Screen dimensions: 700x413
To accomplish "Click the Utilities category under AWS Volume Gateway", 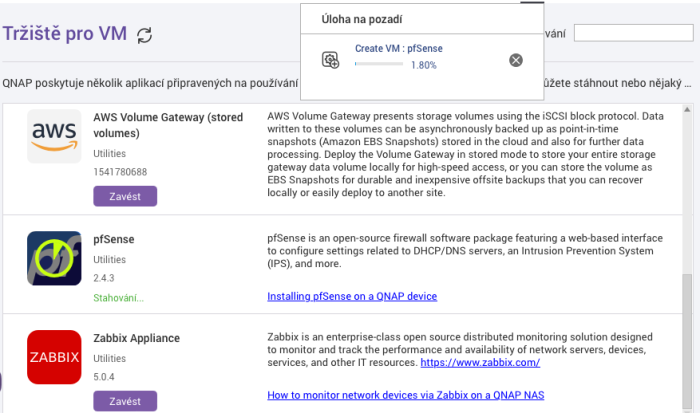I will 109,153.
